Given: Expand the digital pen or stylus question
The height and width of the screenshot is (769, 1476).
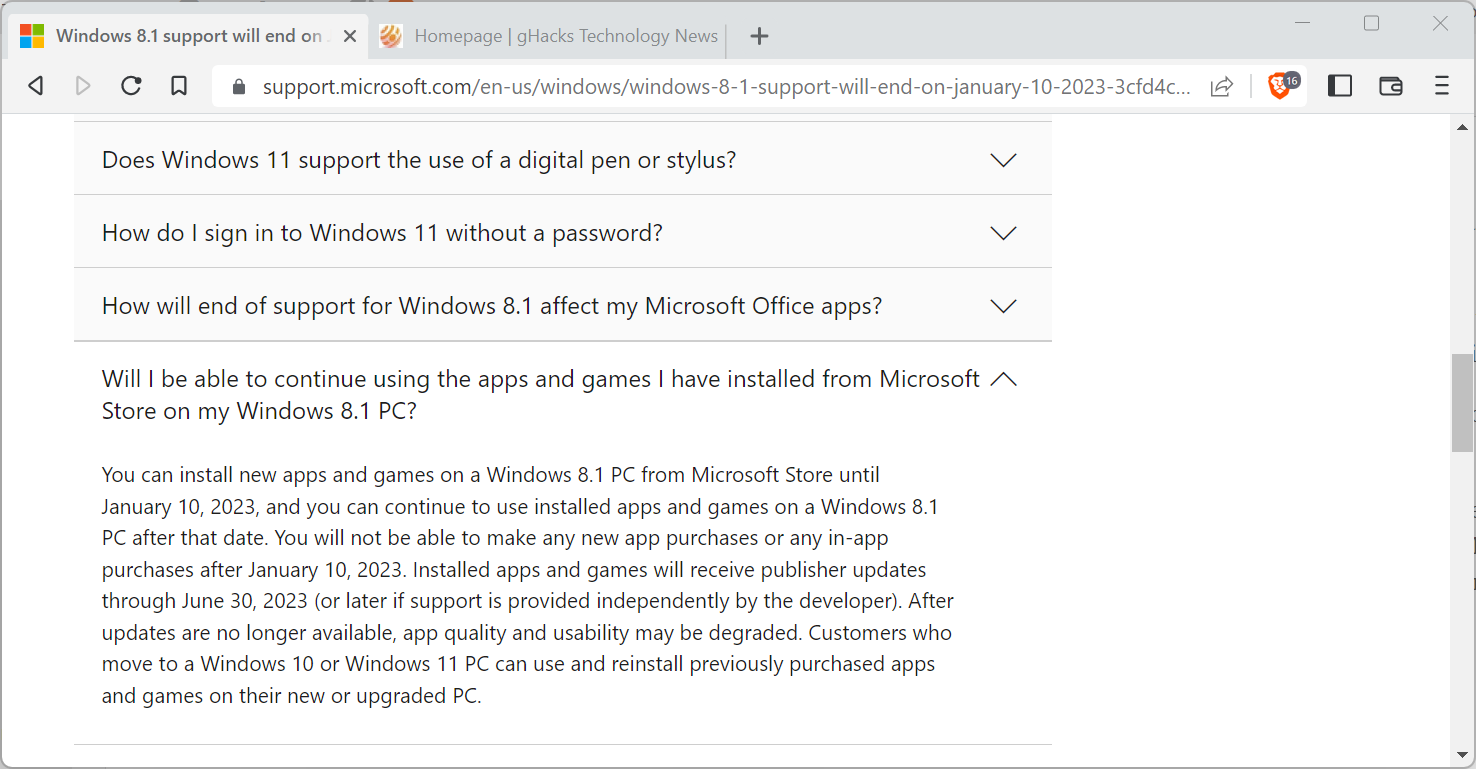Looking at the screenshot, I should tap(1003, 159).
